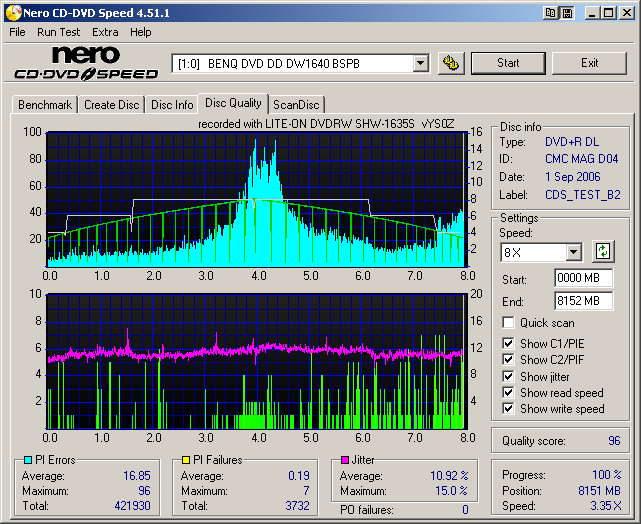
Task: Click the refresh speed settings icon
Action: tap(603, 251)
